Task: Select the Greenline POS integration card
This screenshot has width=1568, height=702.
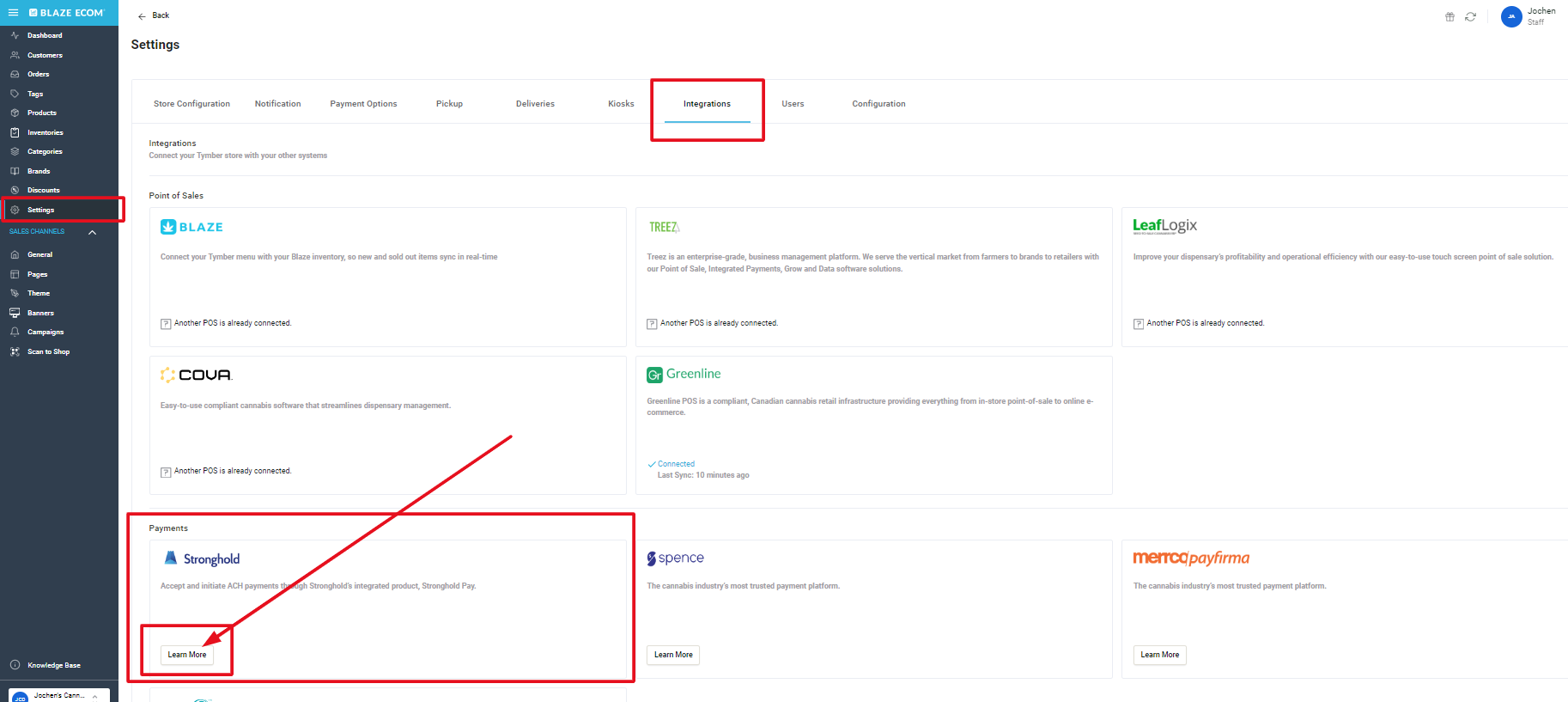Action: point(873,425)
